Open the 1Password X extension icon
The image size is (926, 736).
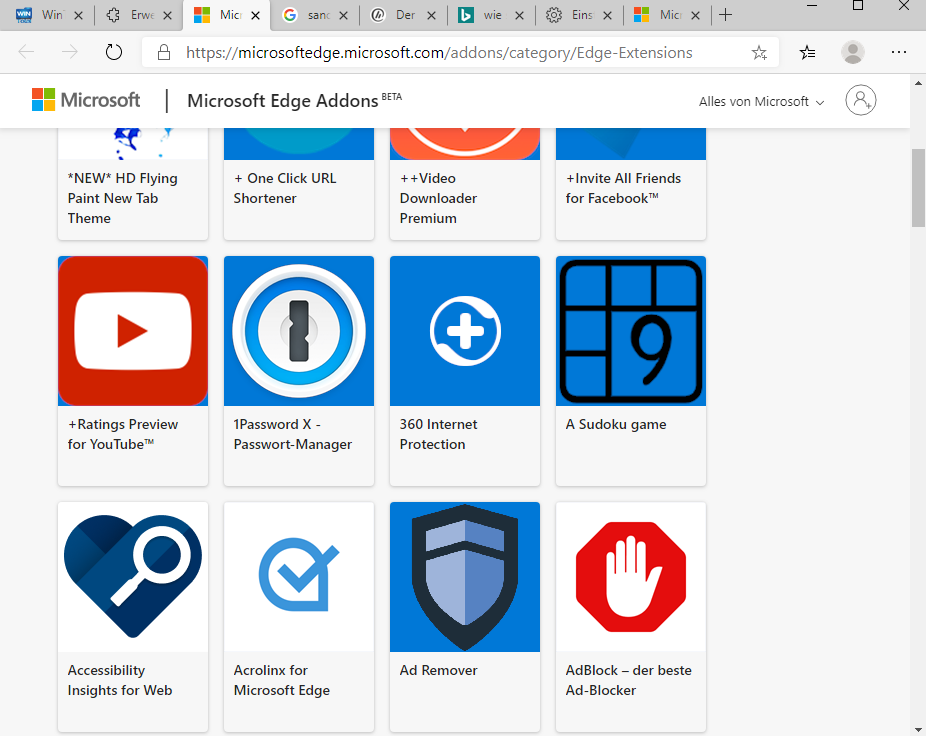pos(299,331)
